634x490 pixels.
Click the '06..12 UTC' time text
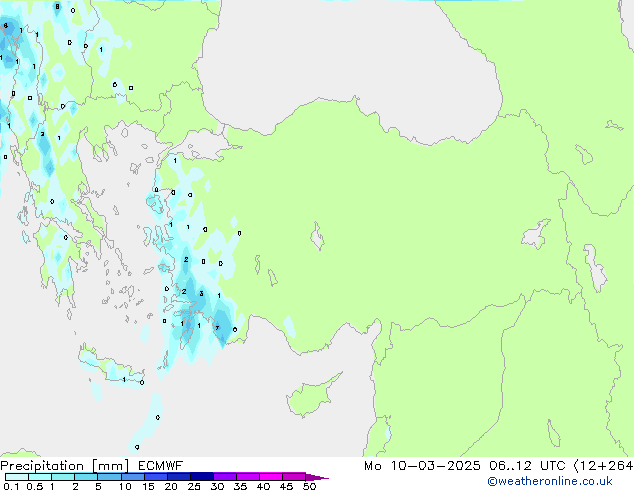[x=527, y=466]
